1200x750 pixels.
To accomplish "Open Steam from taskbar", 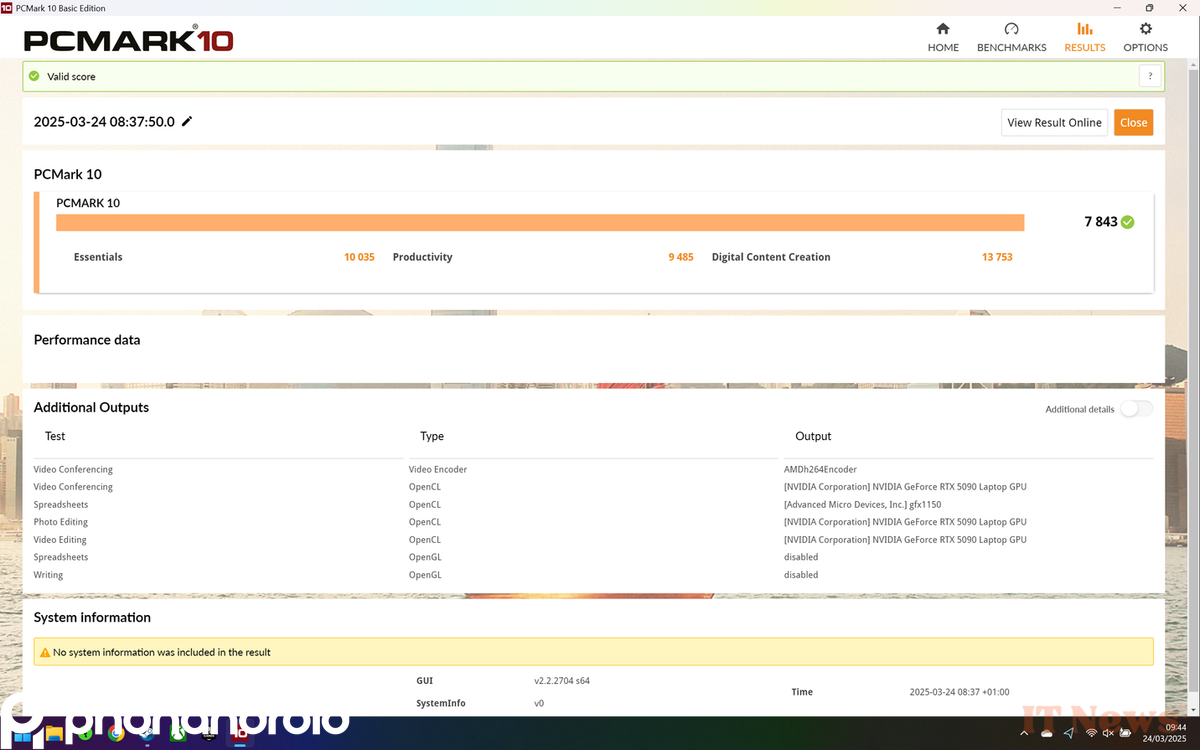I will (146, 733).
